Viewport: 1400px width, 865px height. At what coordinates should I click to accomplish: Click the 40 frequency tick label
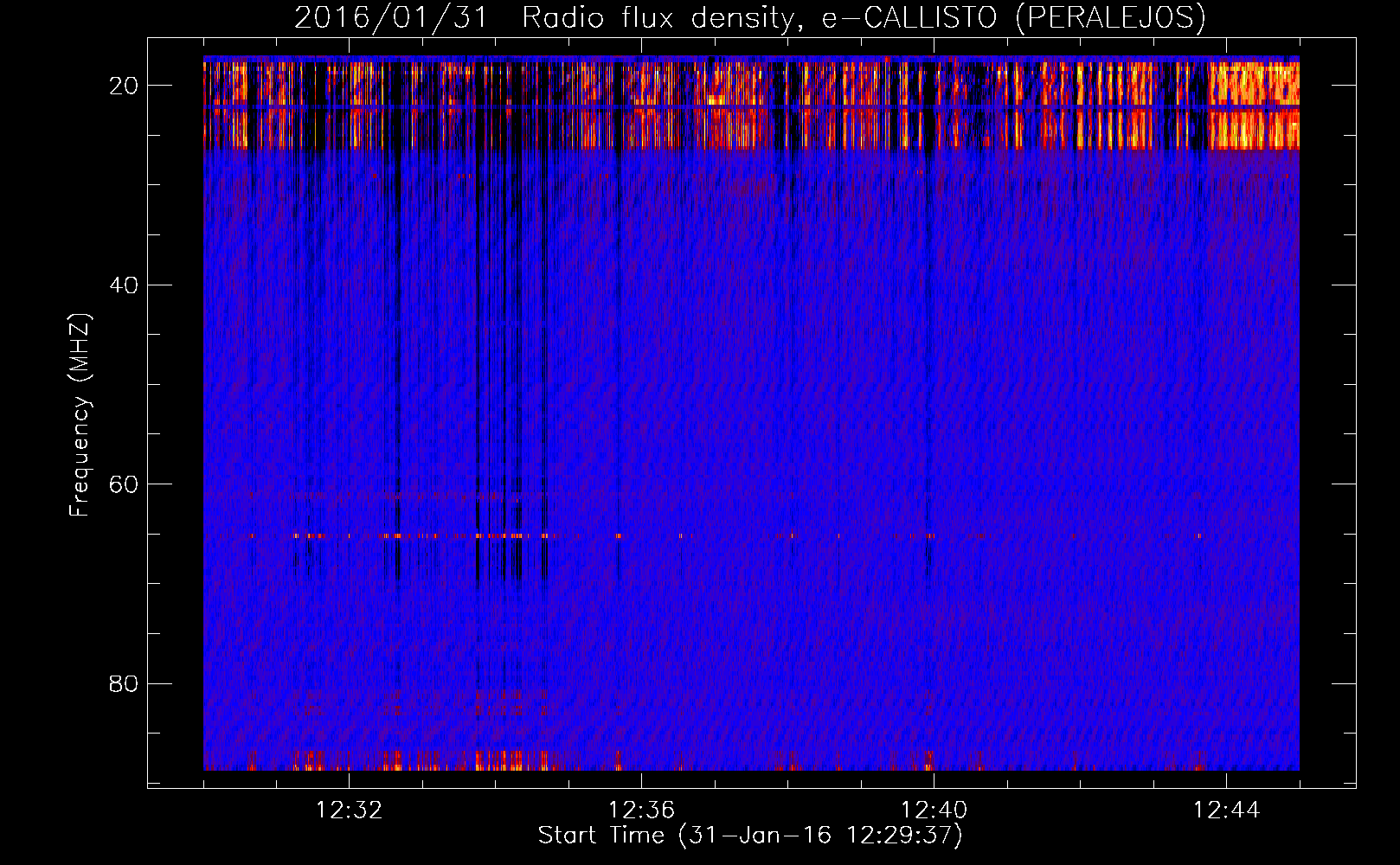pyautogui.click(x=124, y=285)
